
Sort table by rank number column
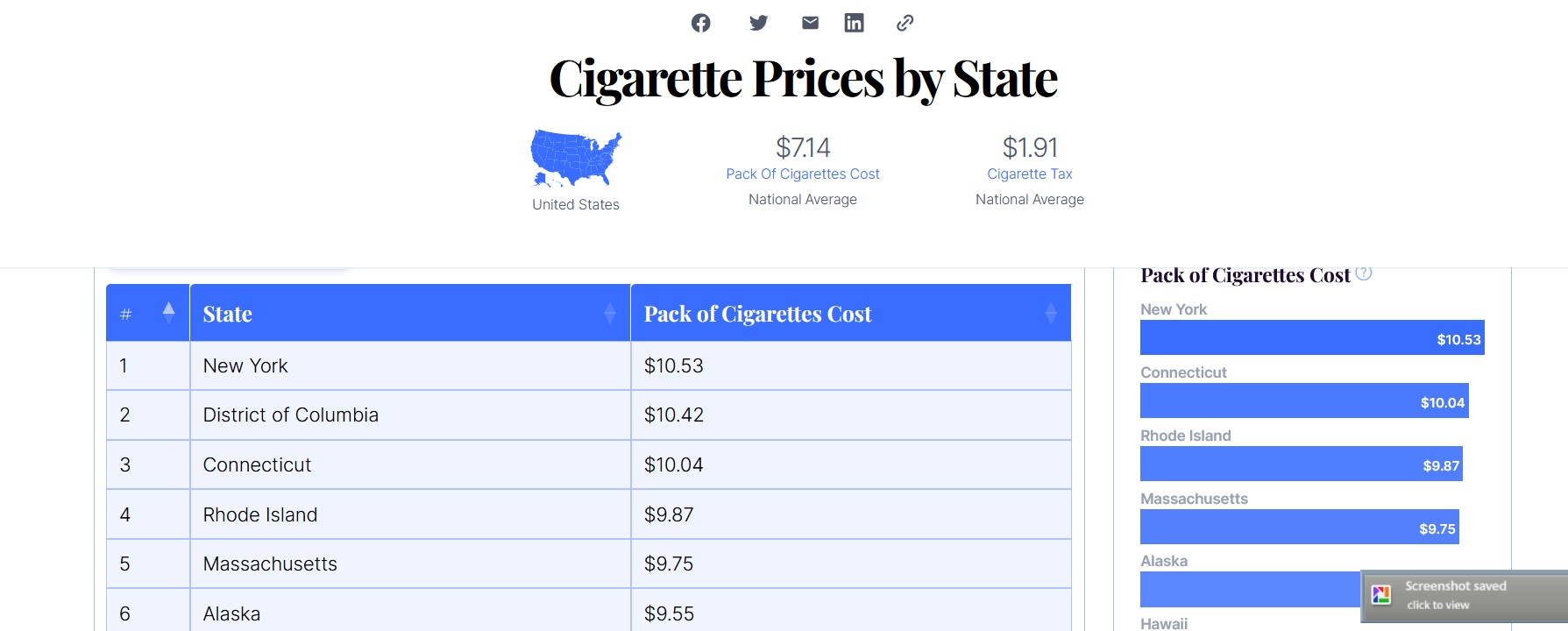coord(169,313)
